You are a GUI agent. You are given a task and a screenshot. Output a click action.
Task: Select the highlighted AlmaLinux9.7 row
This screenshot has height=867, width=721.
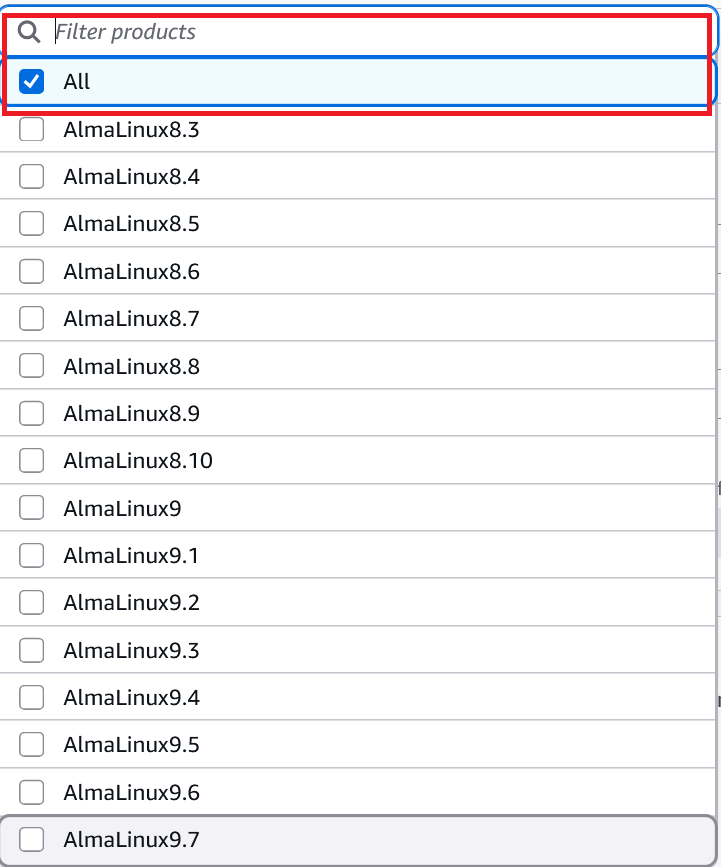pos(358,840)
